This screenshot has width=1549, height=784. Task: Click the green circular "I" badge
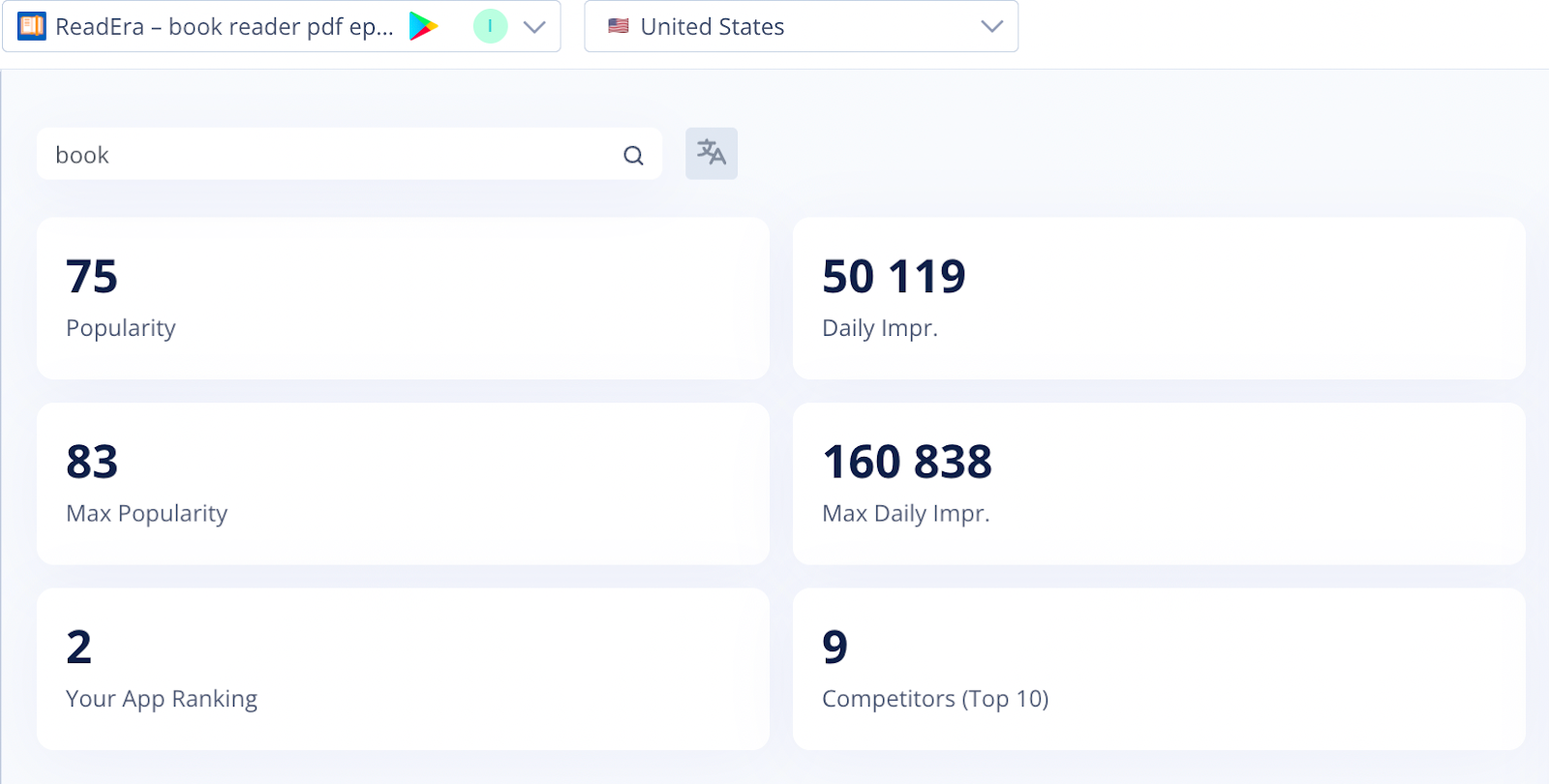point(490,26)
